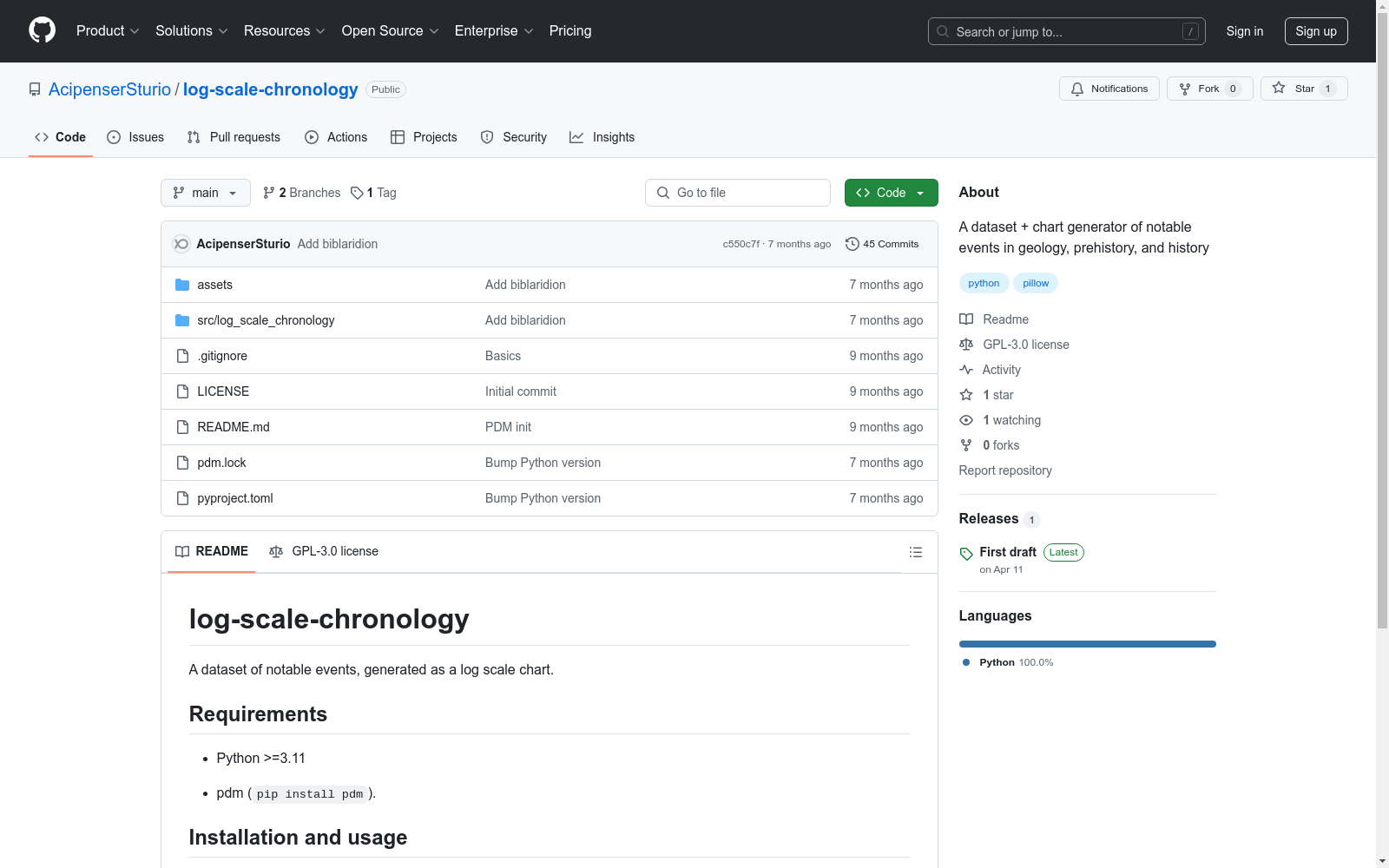Open the main branch selector dropdown
Image resolution: width=1389 pixels, height=868 pixels.
click(x=206, y=193)
